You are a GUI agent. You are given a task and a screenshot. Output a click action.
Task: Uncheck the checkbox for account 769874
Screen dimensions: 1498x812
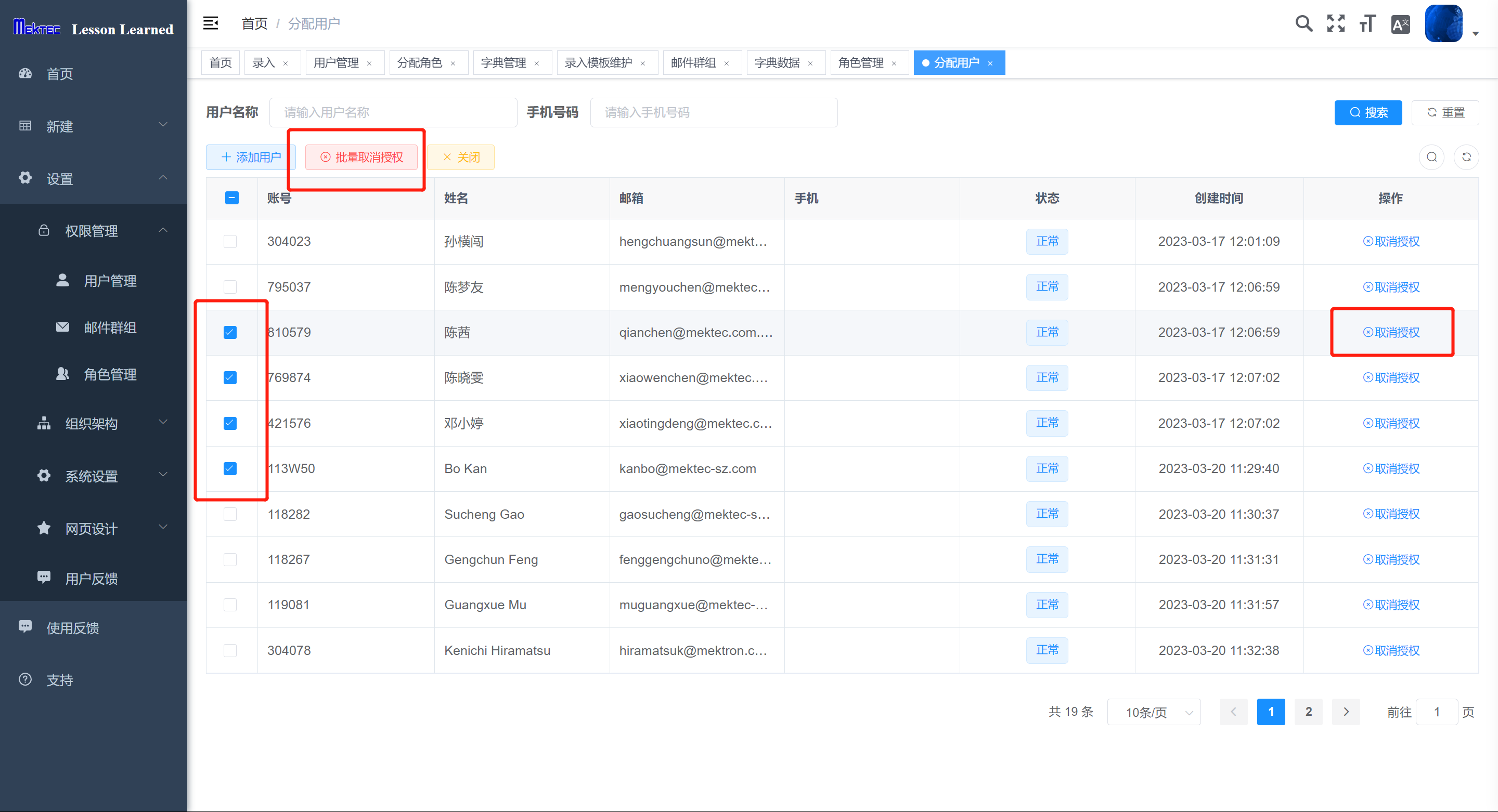pos(230,377)
